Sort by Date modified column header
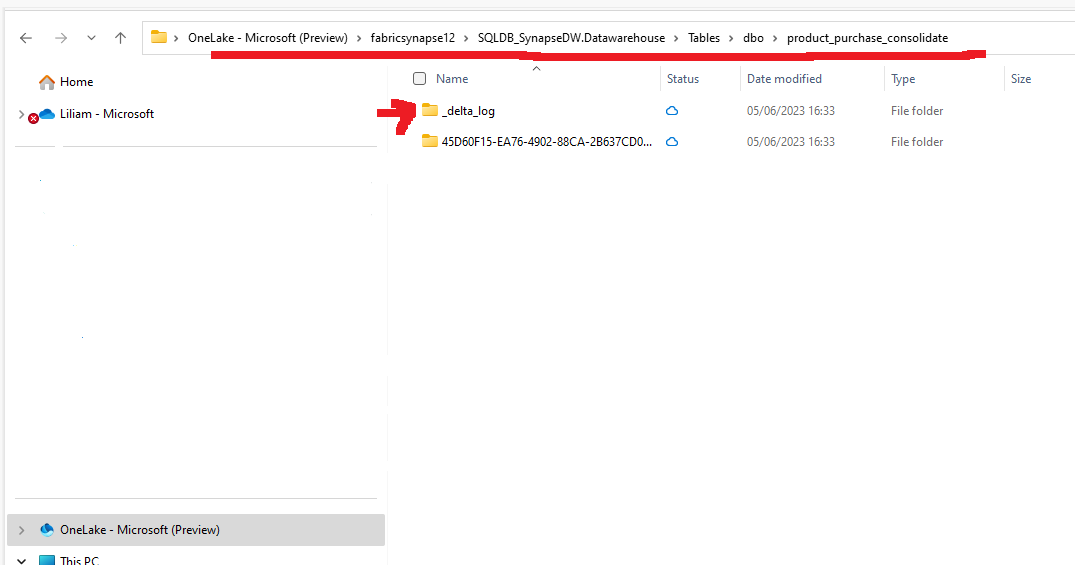 [784, 79]
